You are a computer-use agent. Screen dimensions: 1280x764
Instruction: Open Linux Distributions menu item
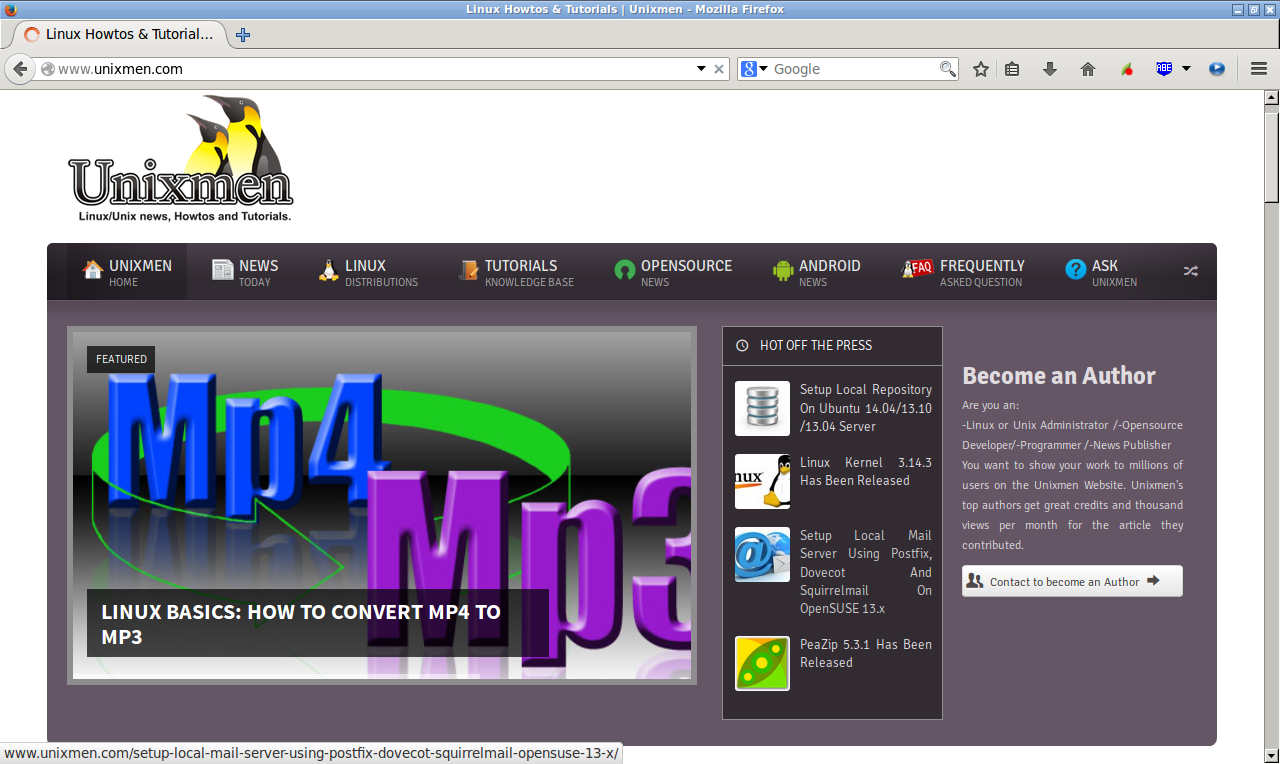tap(368, 272)
